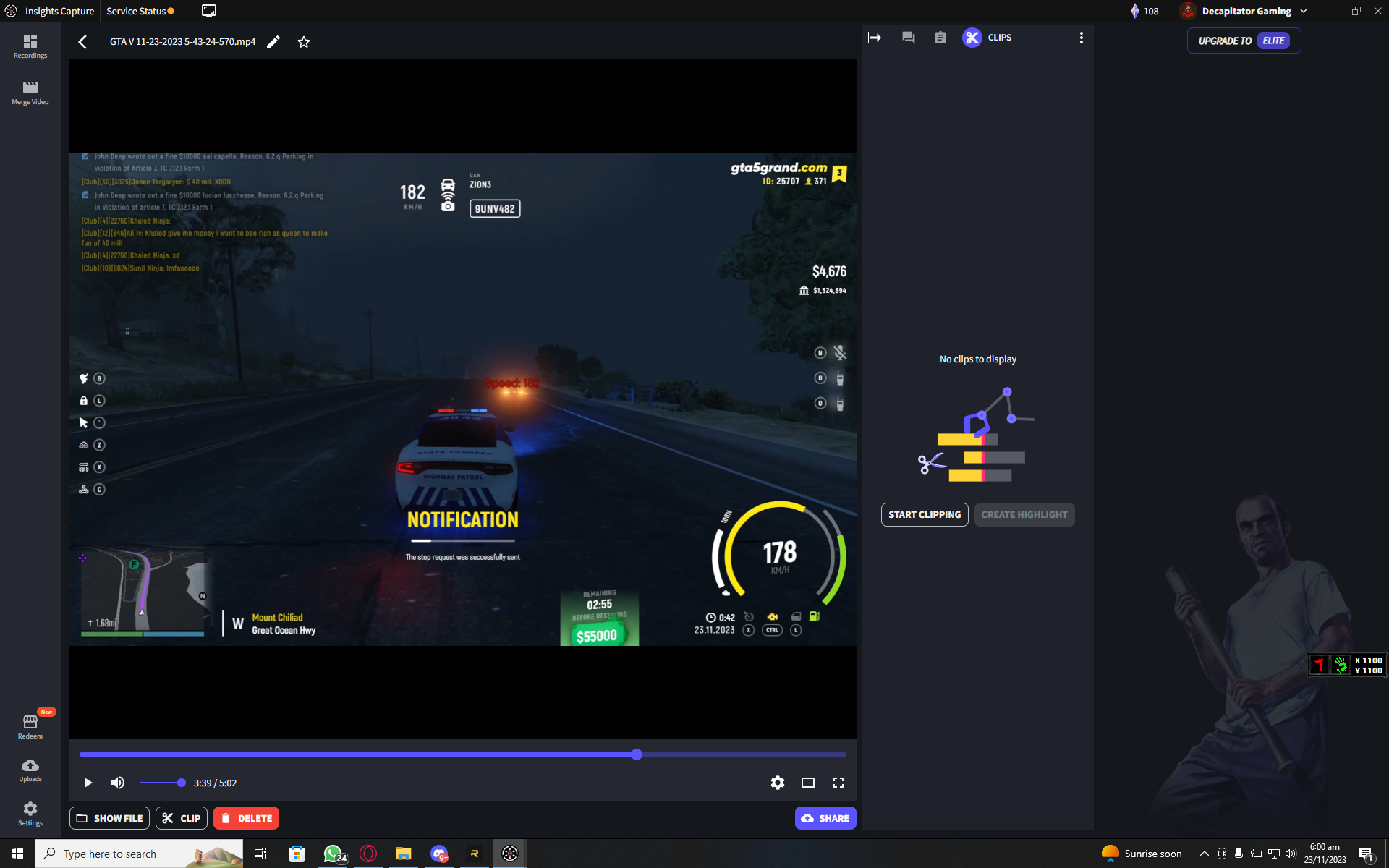Open Microsoft Store from taskbar
The width and height of the screenshot is (1389, 868).
297,854
